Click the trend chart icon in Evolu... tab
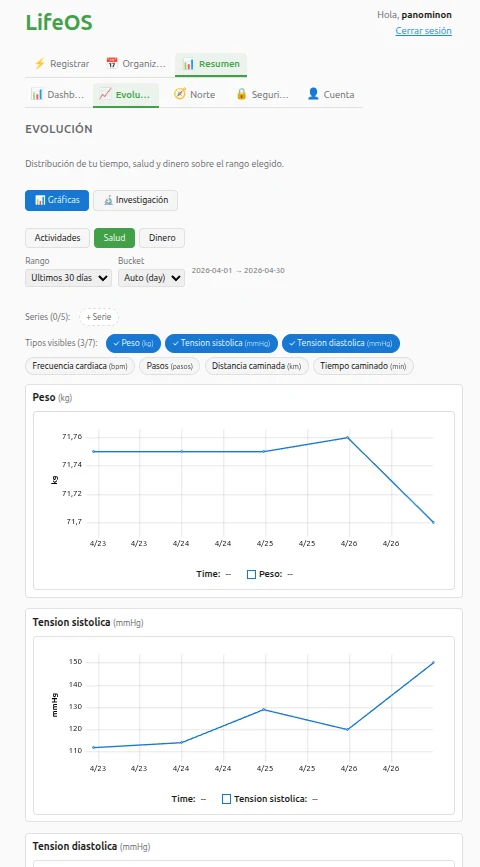This screenshot has height=867, width=480. coord(105,94)
